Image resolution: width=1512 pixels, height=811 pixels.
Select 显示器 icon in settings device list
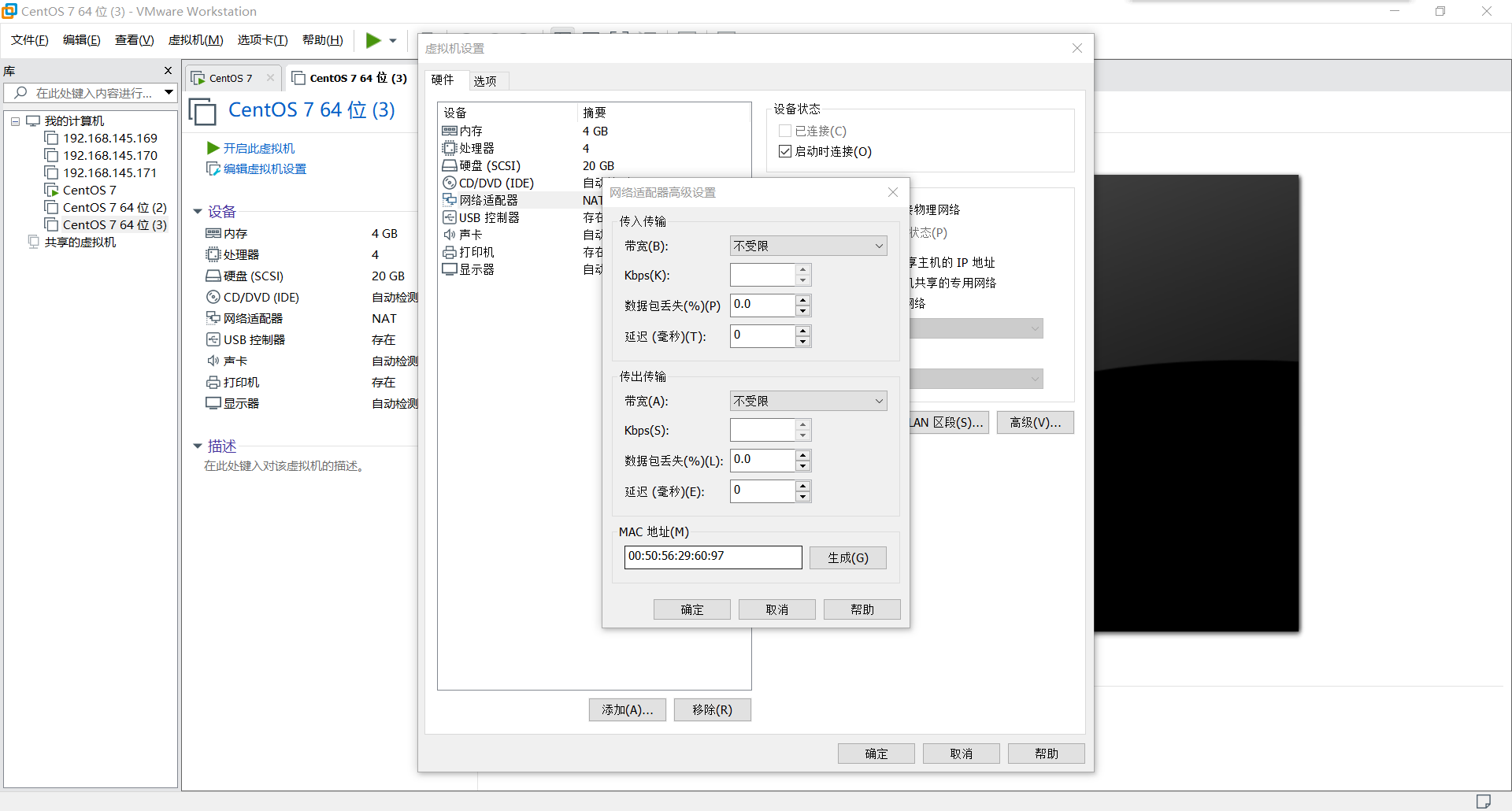(x=450, y=269)
